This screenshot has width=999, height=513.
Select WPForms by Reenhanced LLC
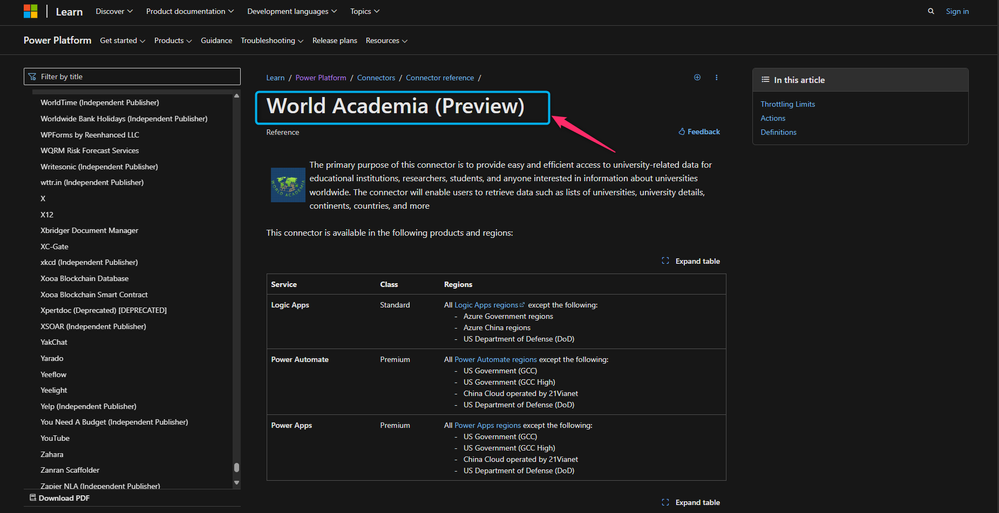coord(90,134)
